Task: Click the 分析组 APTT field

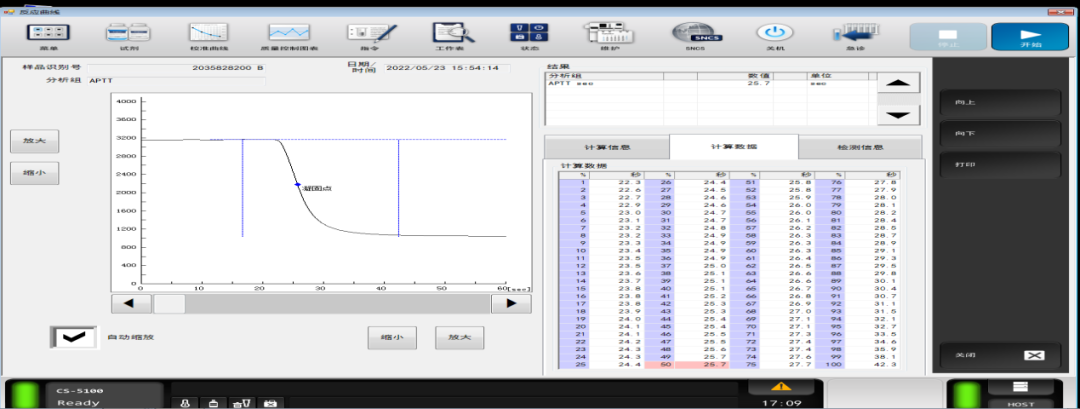Action: (x=176, y=81)
